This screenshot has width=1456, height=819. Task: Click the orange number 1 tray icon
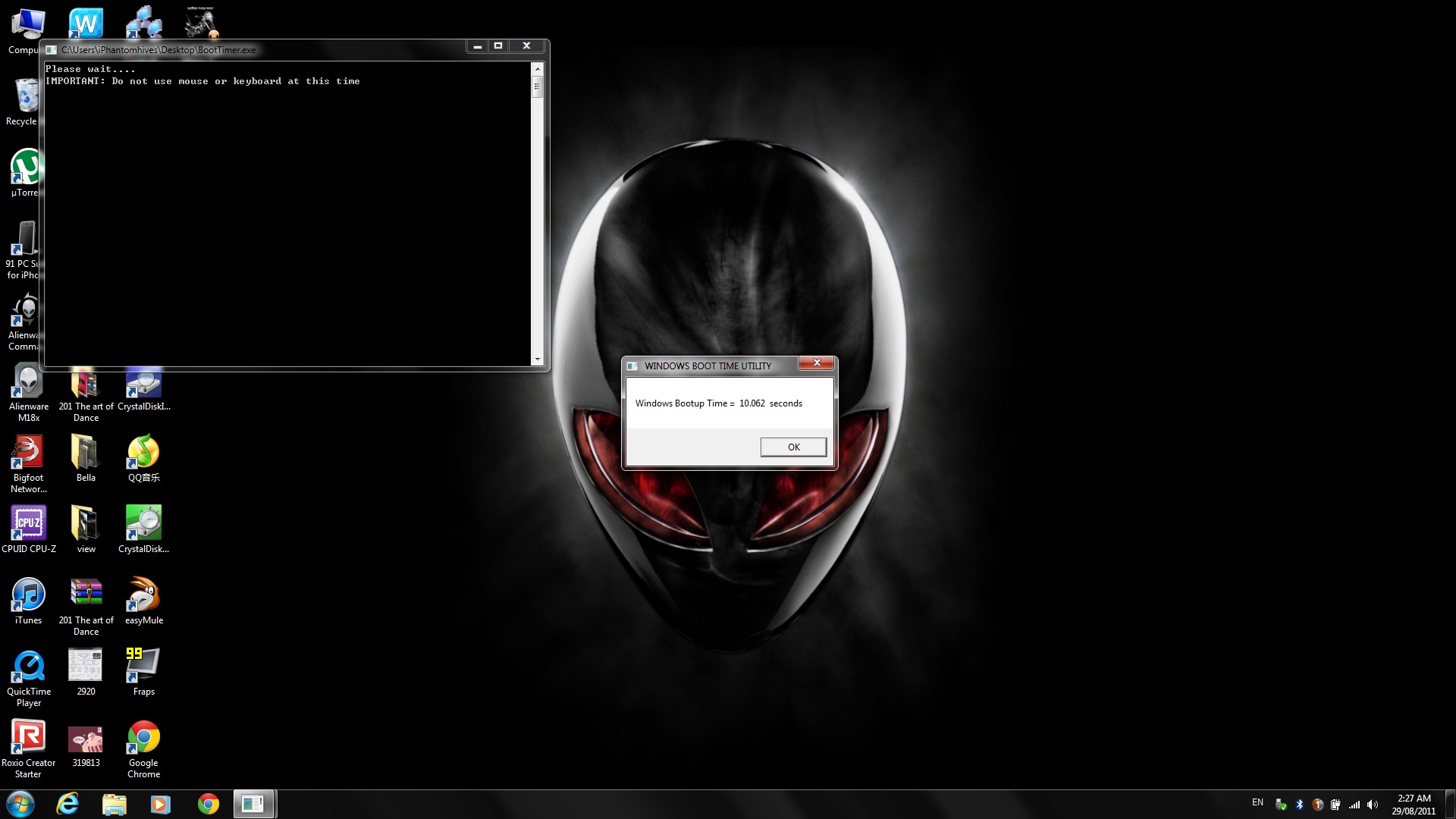click(1317, 805)
